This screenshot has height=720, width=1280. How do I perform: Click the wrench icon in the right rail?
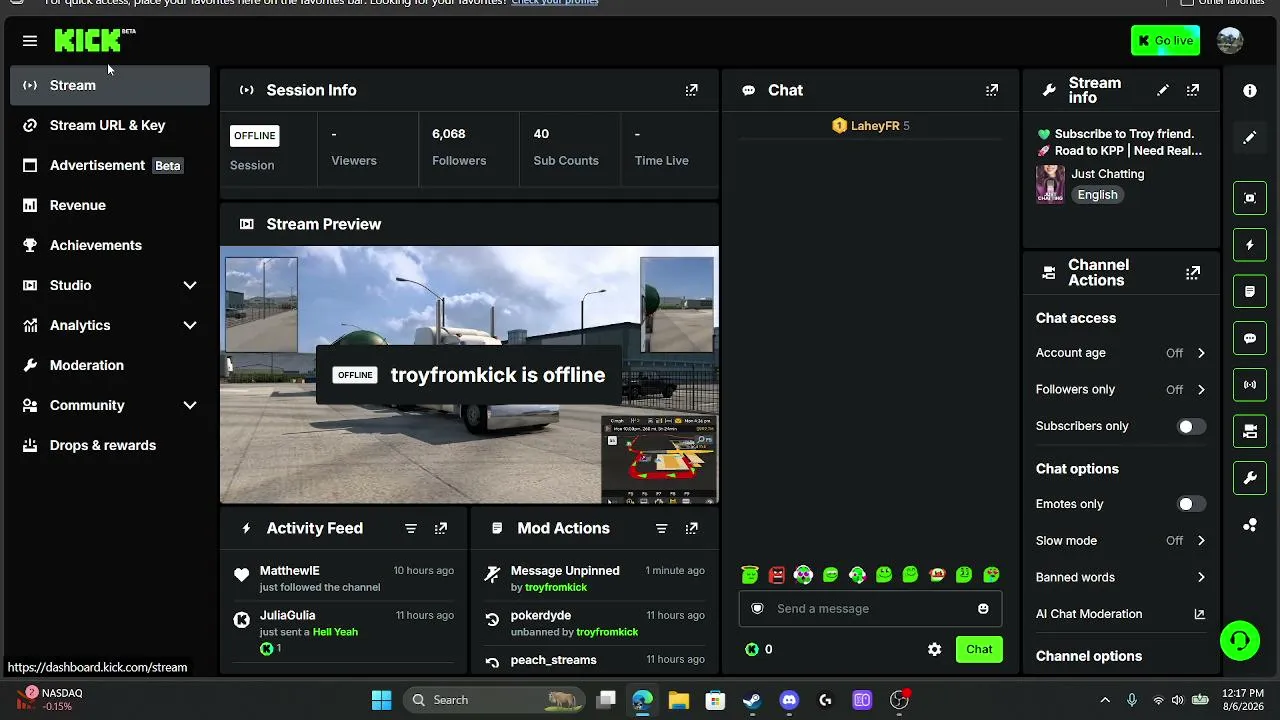point(1250,478)
